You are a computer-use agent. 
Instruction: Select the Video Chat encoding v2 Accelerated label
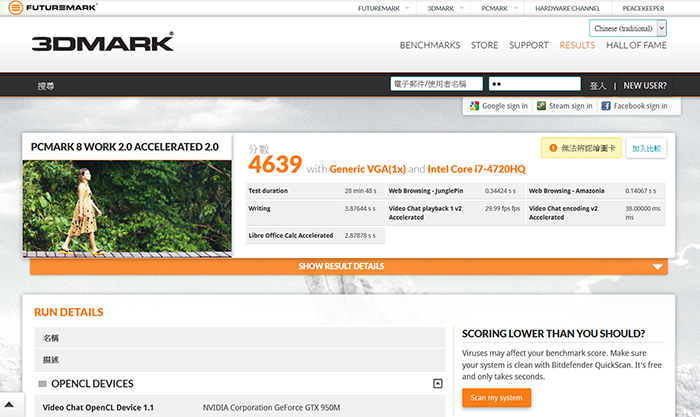[563, 213]
